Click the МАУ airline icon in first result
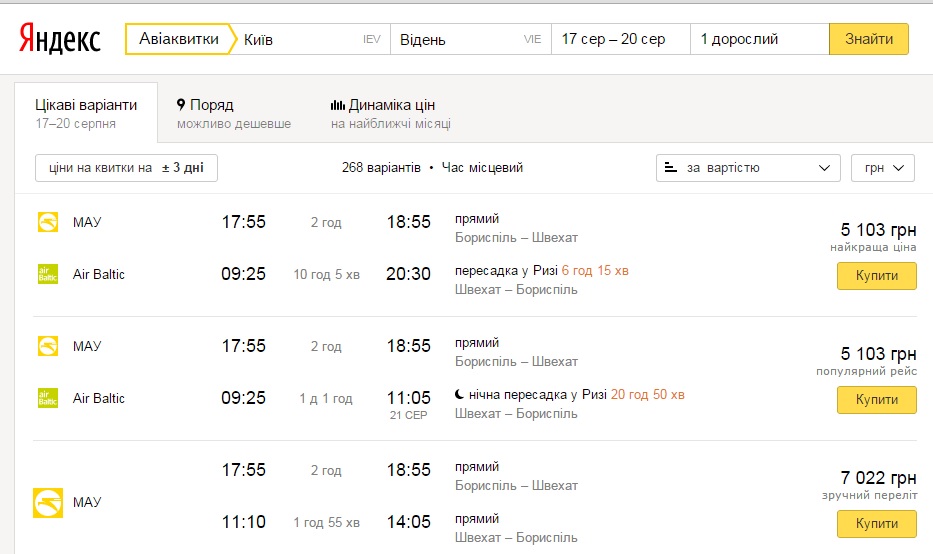 (47, 222)
